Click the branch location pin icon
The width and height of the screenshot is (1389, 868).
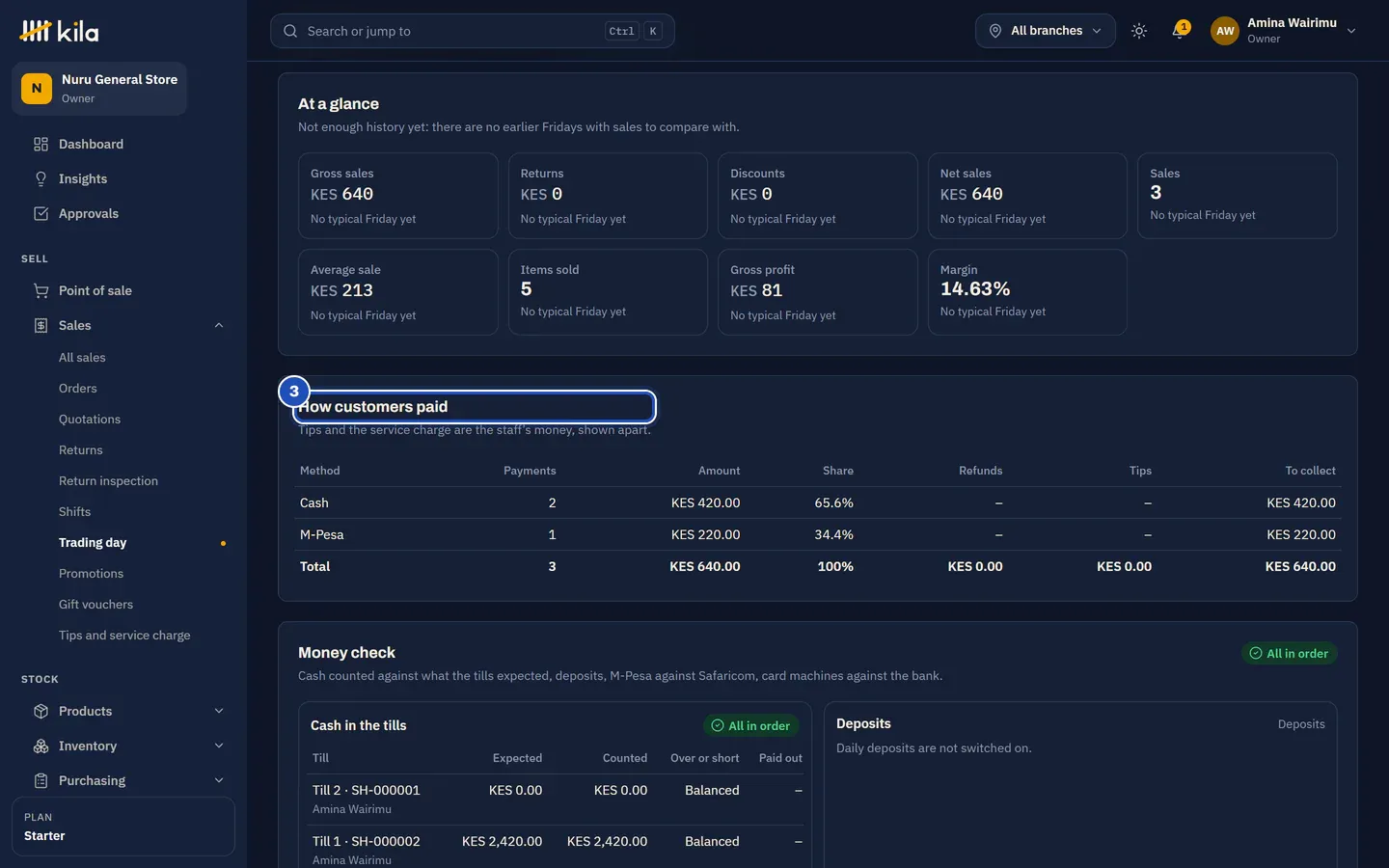pyautogui.click(x=995, y=31)
